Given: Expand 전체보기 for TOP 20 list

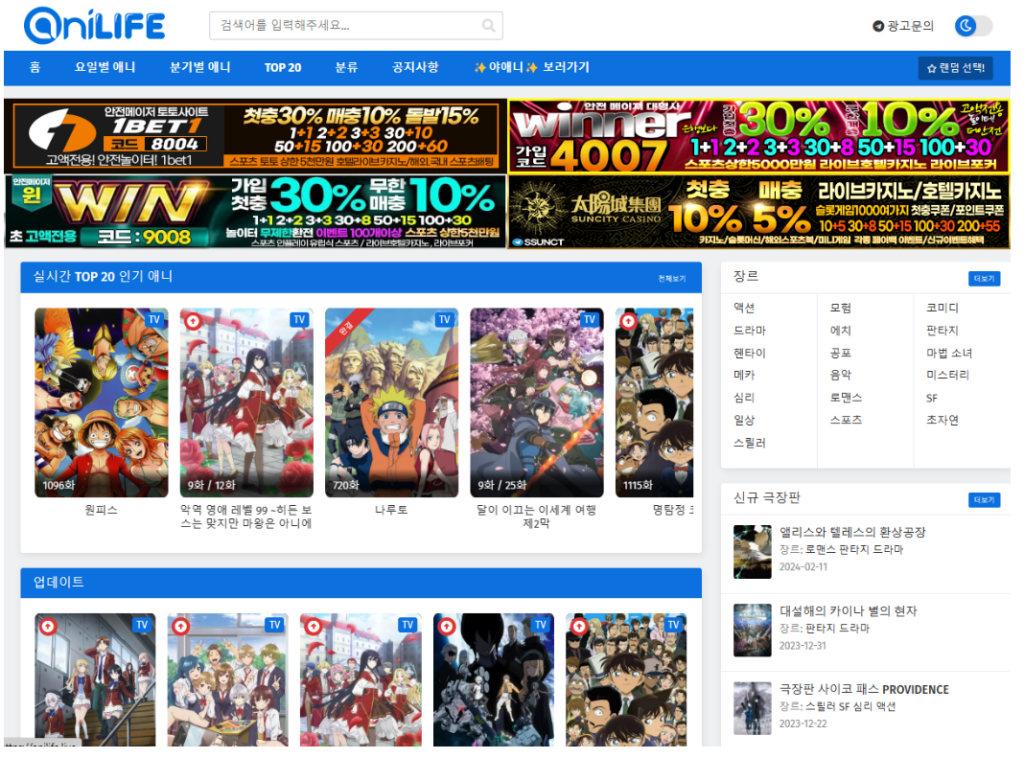Looking at the screenshot, I should (x=671, y=278).
